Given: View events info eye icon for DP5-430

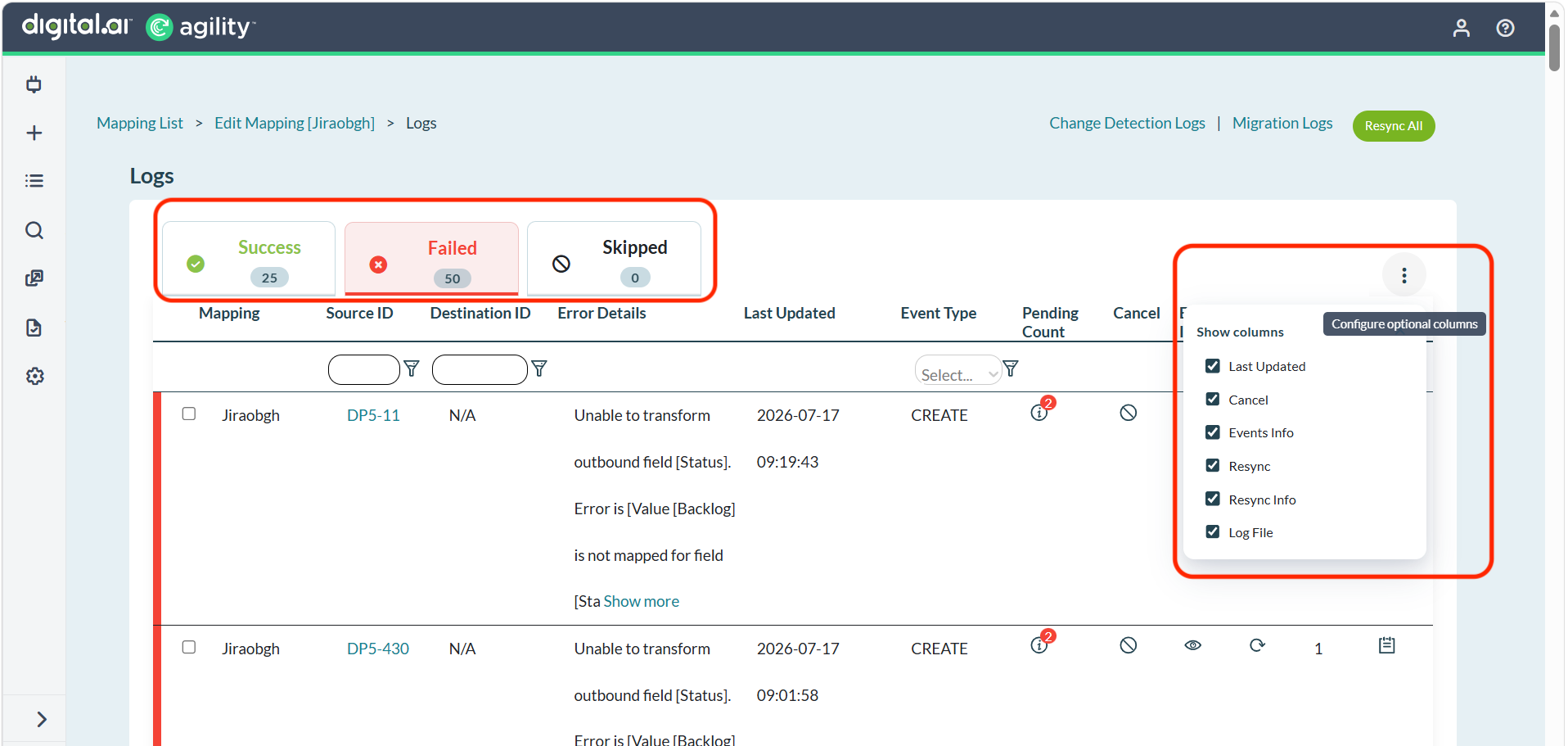Looking at the screenshot, I should point(1193,645).
